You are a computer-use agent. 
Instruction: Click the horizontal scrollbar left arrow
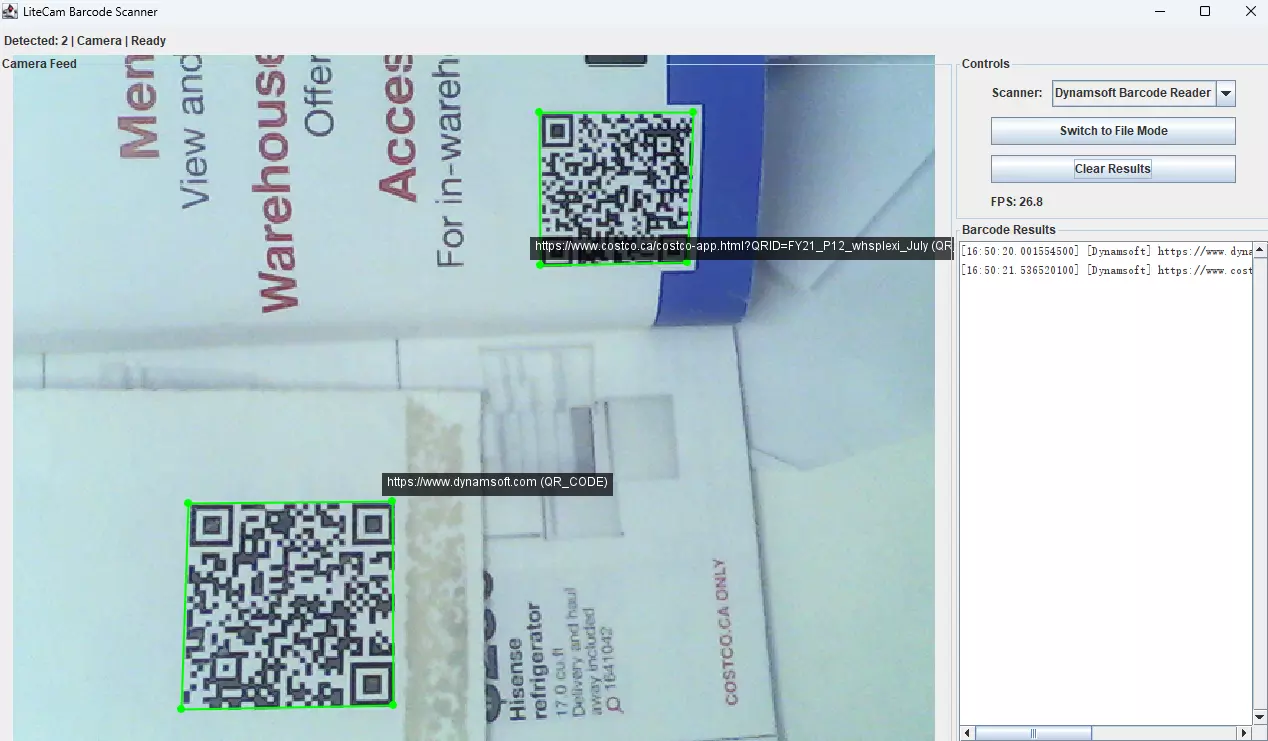click(965, 732)
